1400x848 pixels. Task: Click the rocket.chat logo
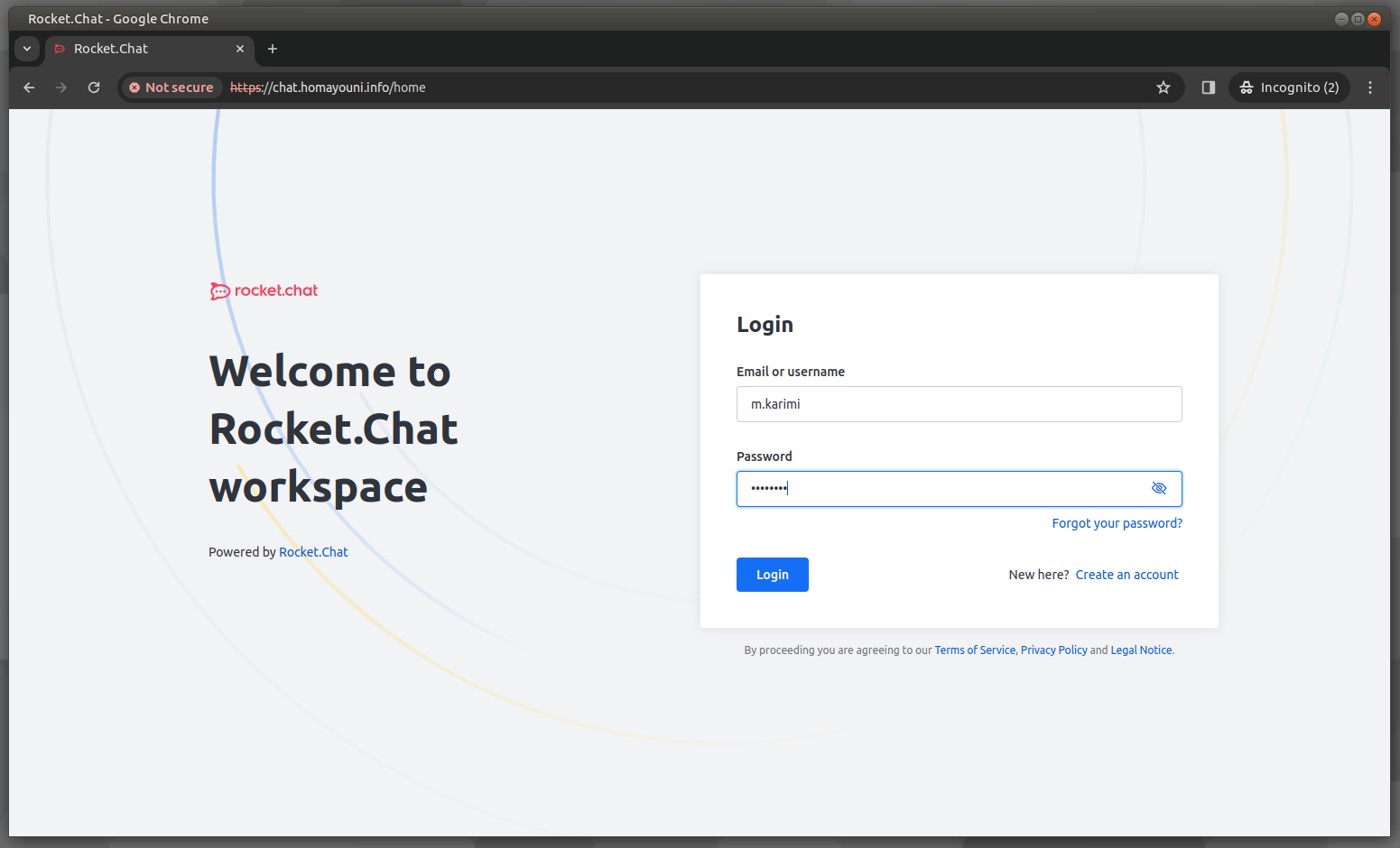pyautogui.click(x=264, y=290)
